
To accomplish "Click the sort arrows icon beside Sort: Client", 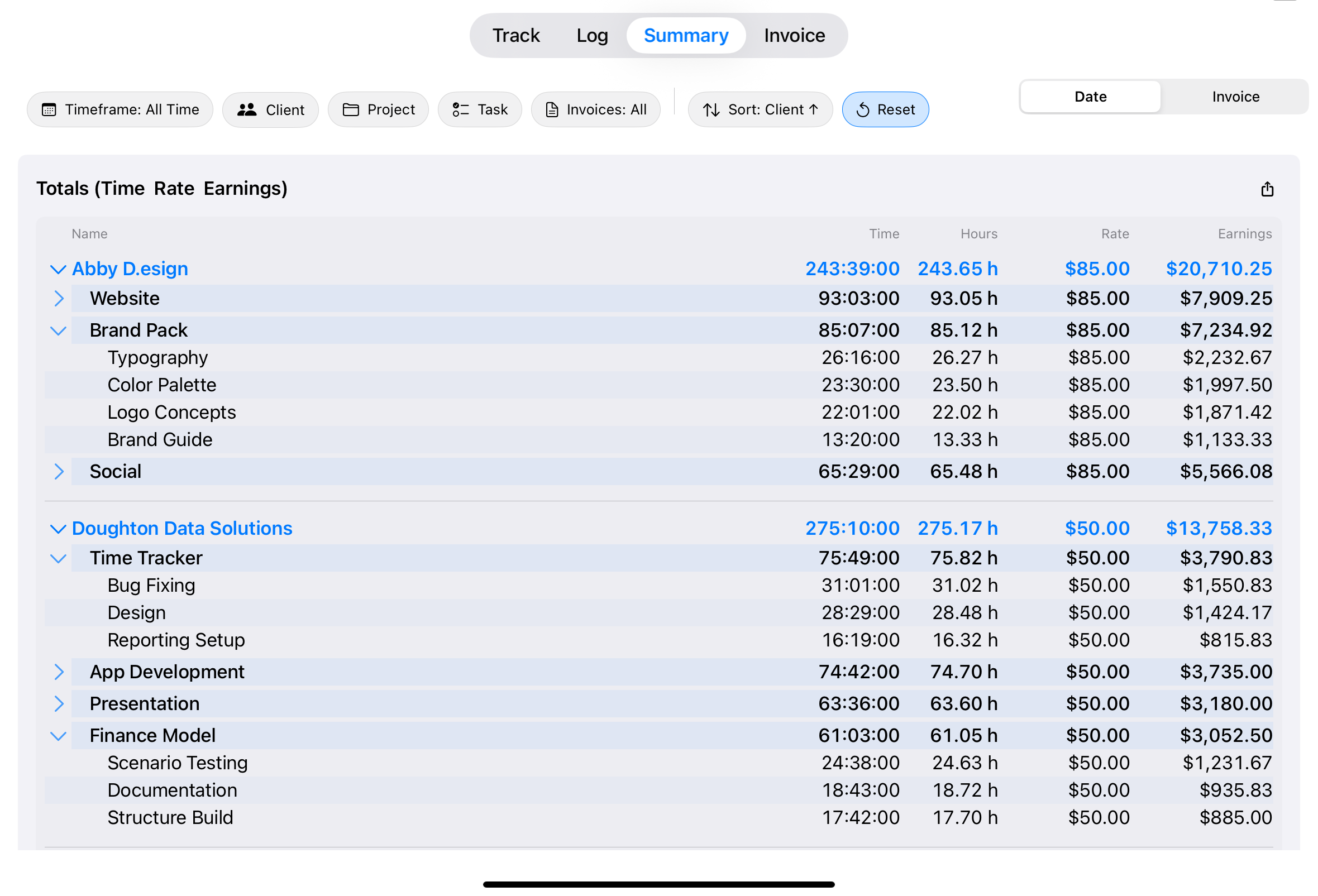I will [x=711, y=109].
